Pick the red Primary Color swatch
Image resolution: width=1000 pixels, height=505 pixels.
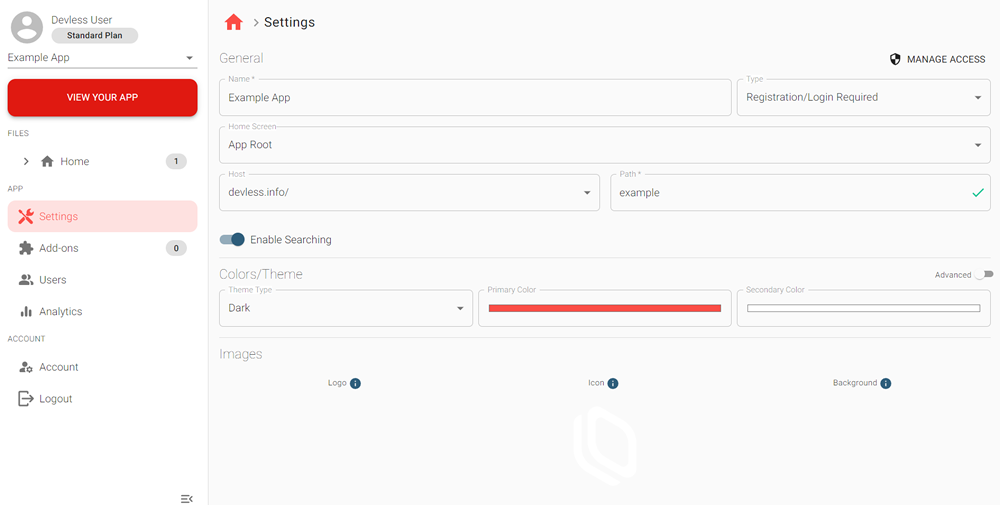(604, 308)
